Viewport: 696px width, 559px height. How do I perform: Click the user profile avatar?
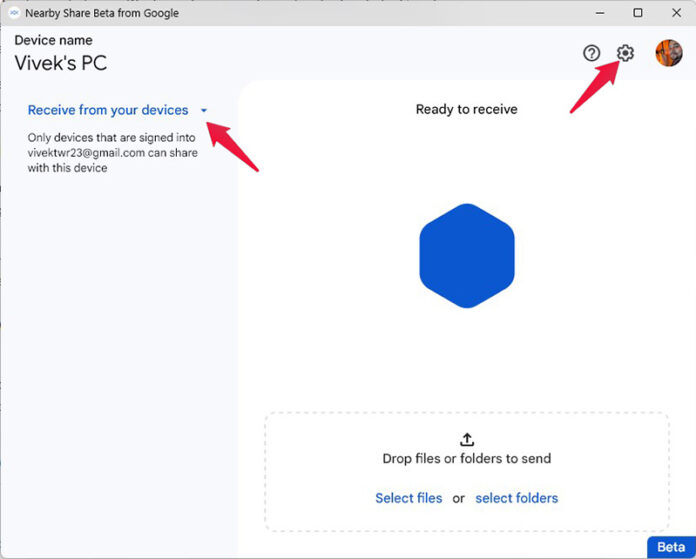coord(668,53)
